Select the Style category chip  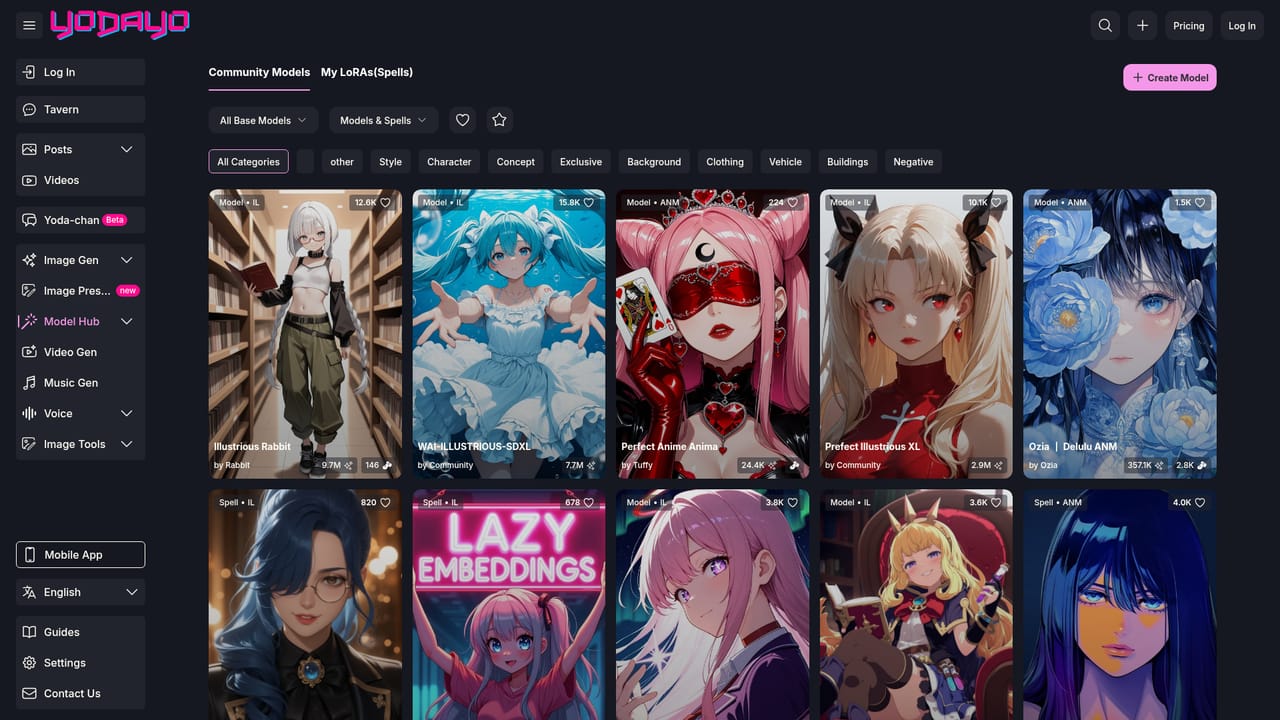click(391, 162)
